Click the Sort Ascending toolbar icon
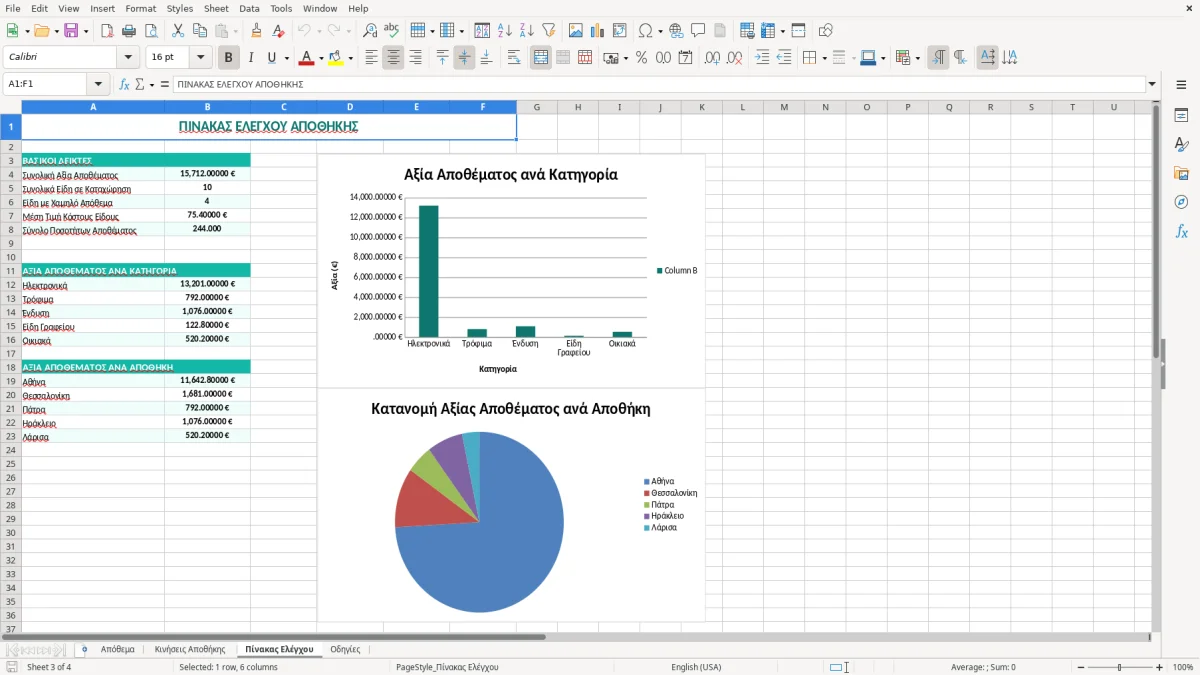1200x675 pixels. click(505, 31)
